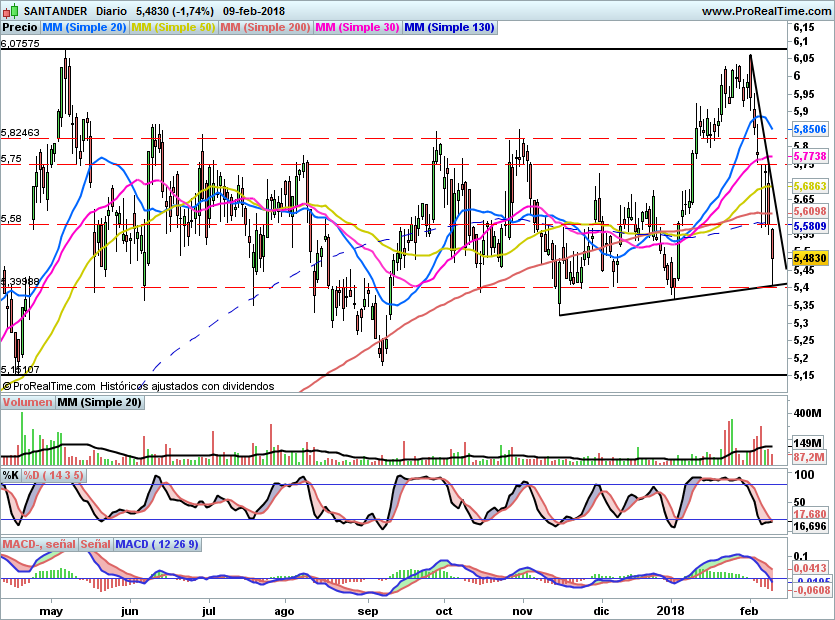Screen dimensions: 835x620
Task: Click the may label on time axis
Action: tap(51, 611)
